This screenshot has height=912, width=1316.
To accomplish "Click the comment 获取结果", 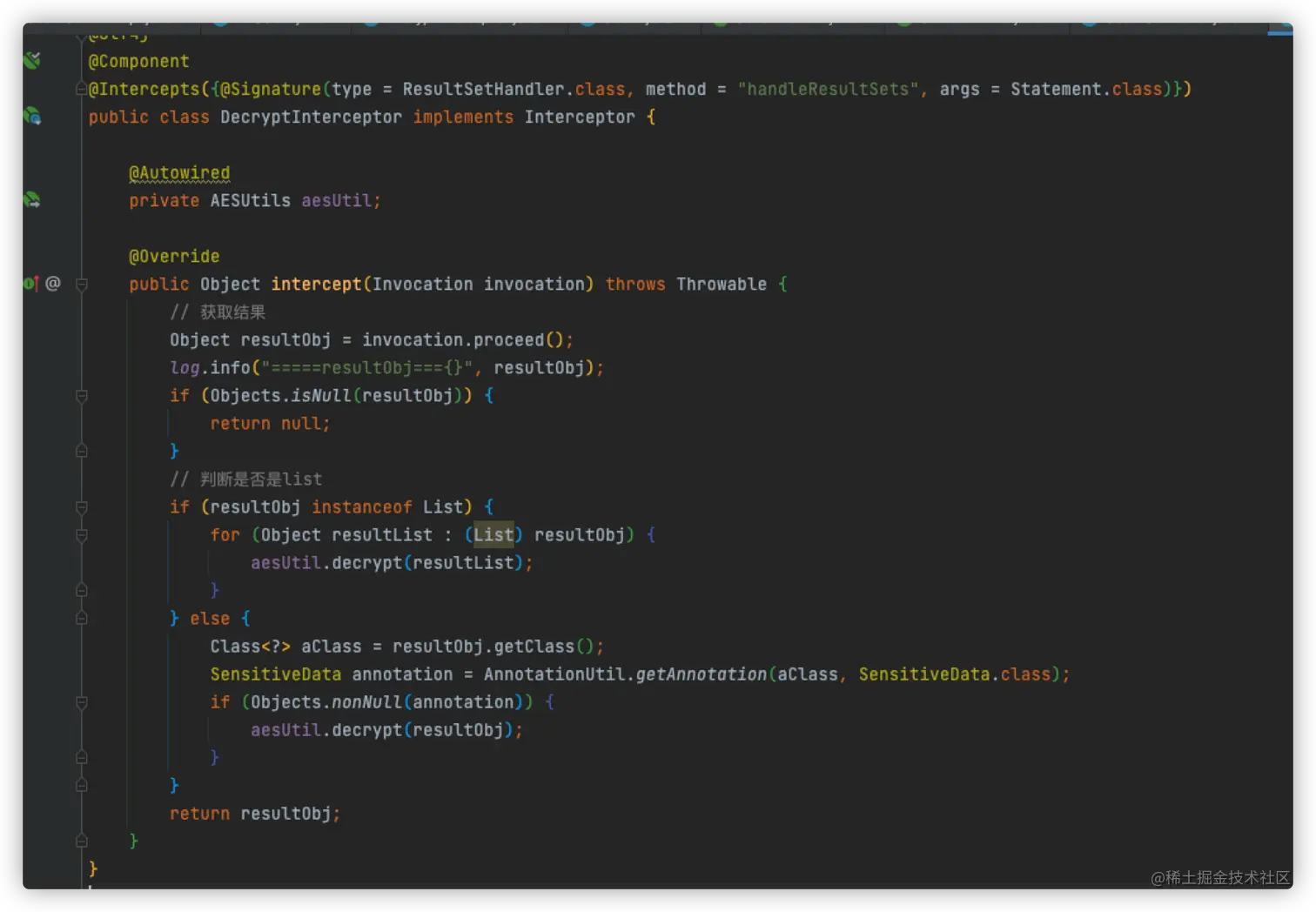I will 218,312.
